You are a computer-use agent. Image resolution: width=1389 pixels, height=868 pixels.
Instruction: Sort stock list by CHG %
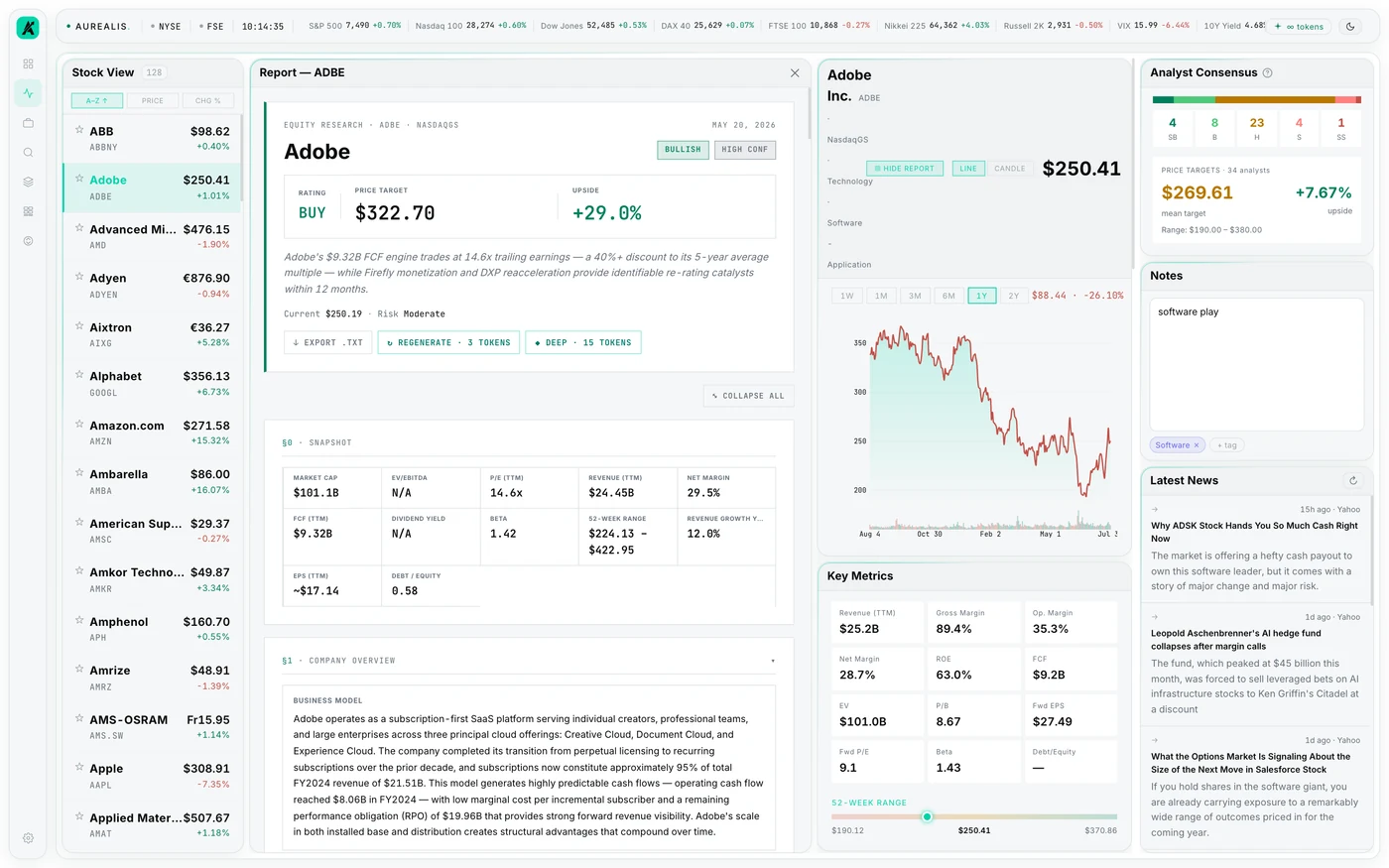tap(208, 100)
